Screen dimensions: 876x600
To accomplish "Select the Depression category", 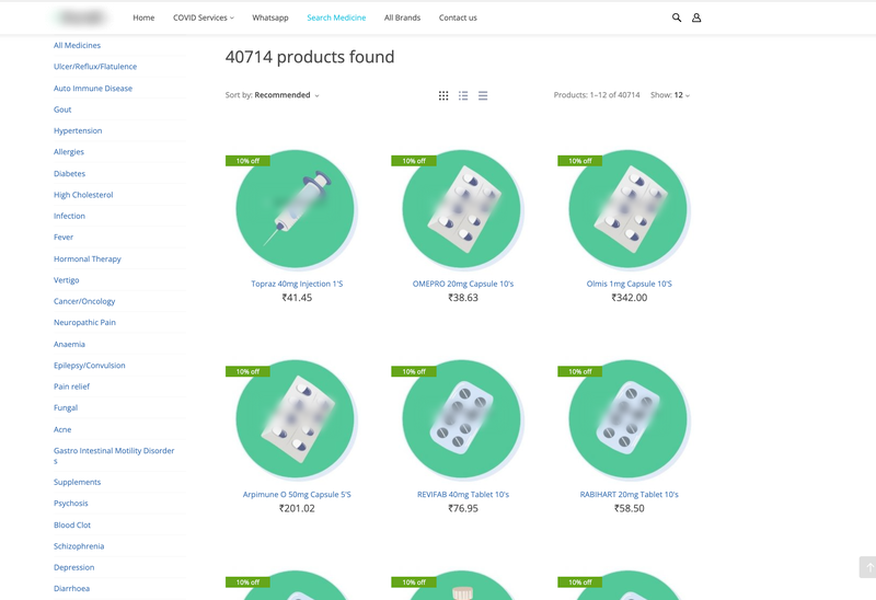I will (74, 568).
